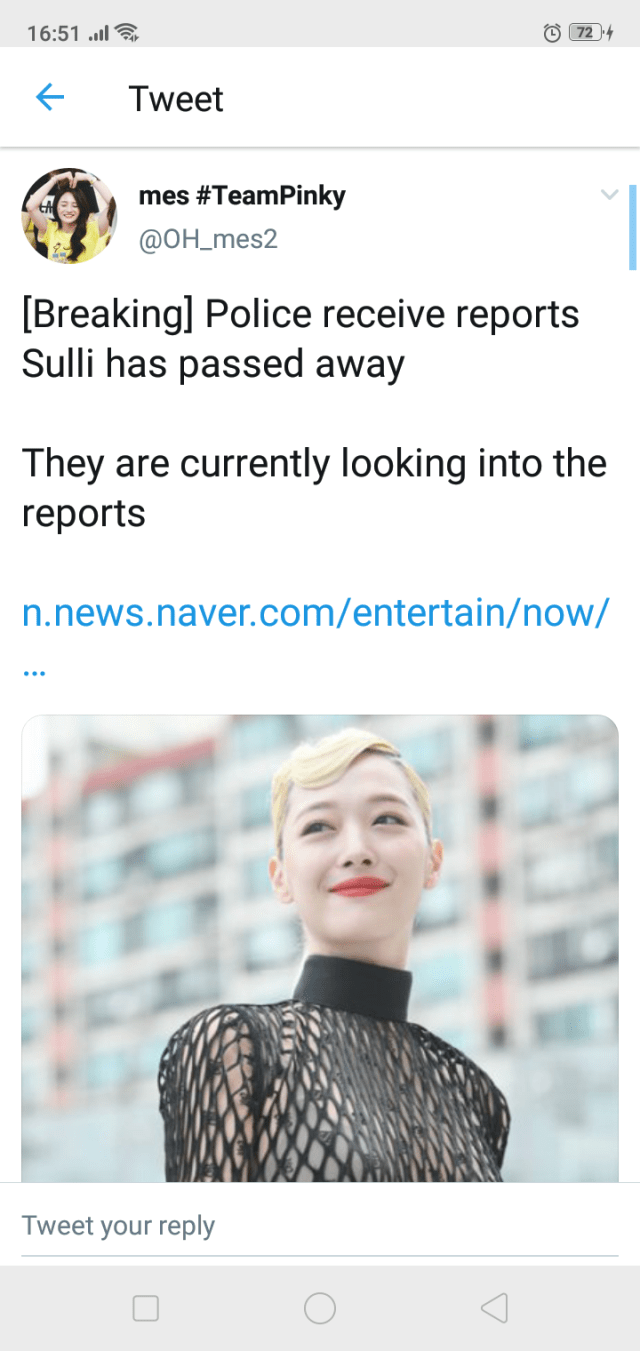
Task: Tap the cellular signal bars icon
Action: coord(98,34)
